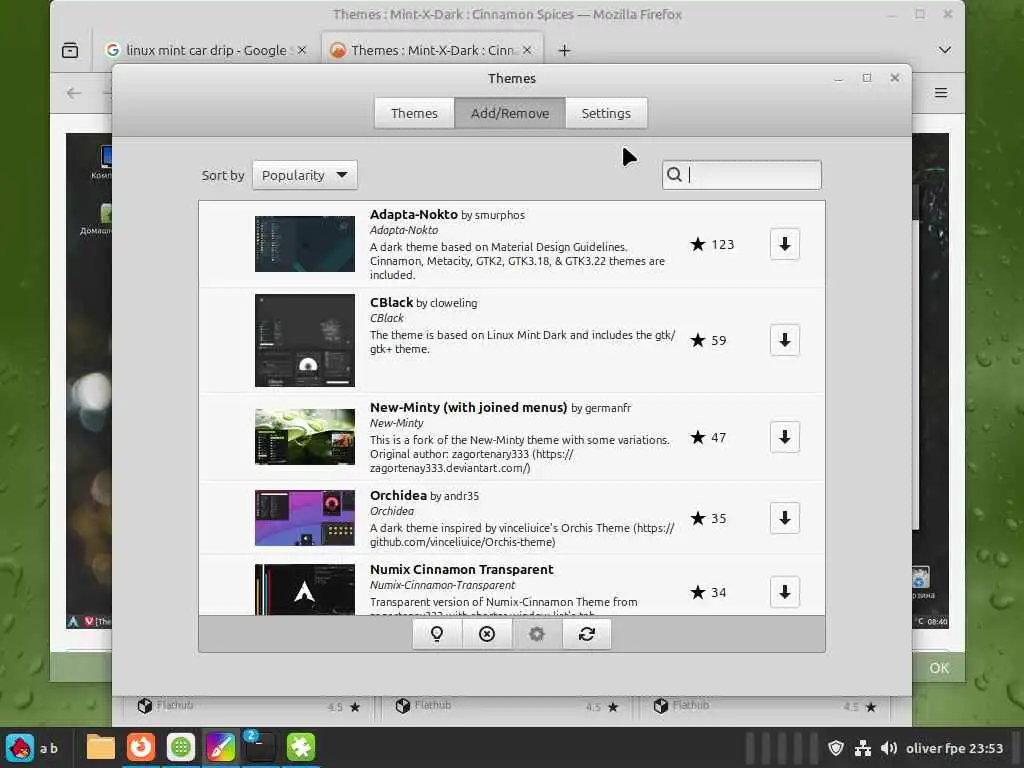
Task: Click the star rating of New-Minty
Action: (708, 437)
